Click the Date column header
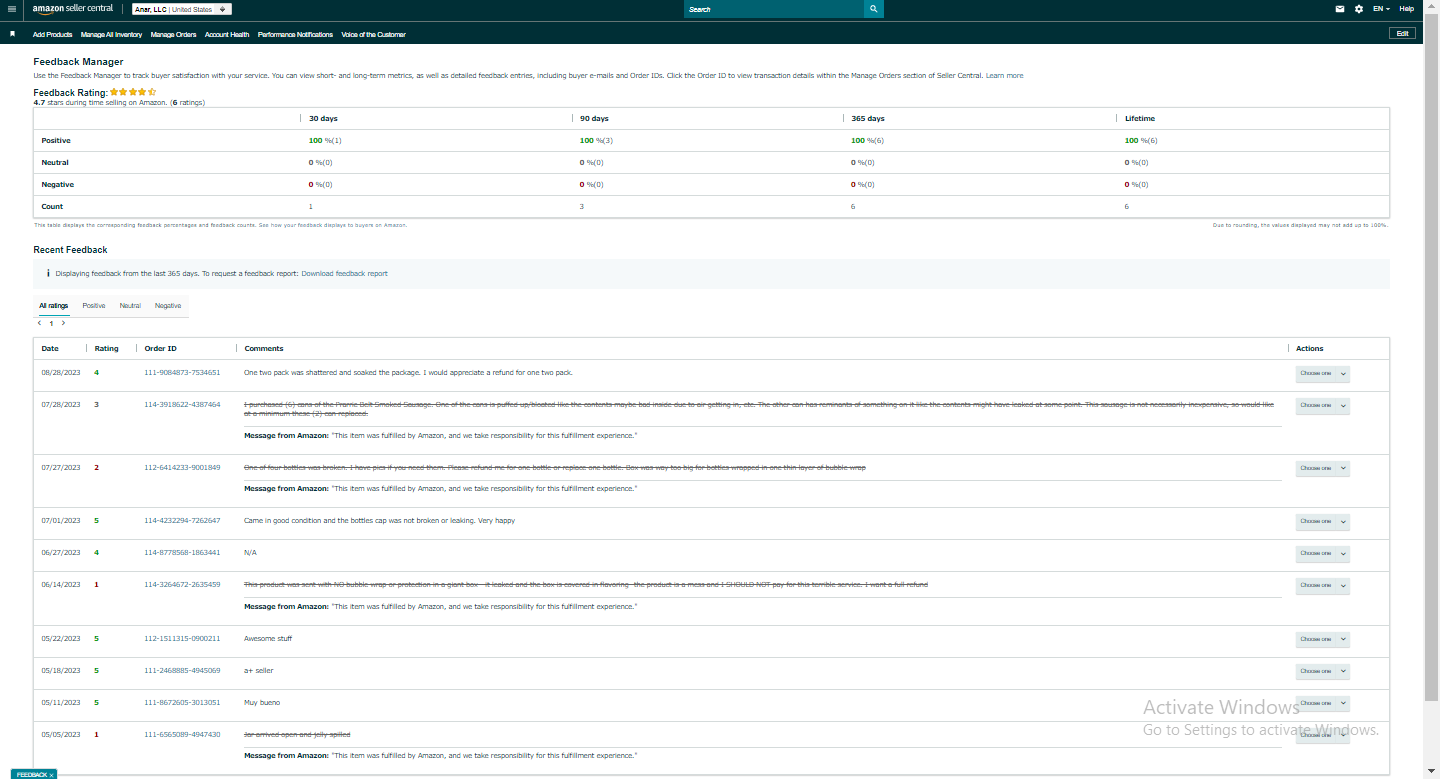 click(50, 349)
